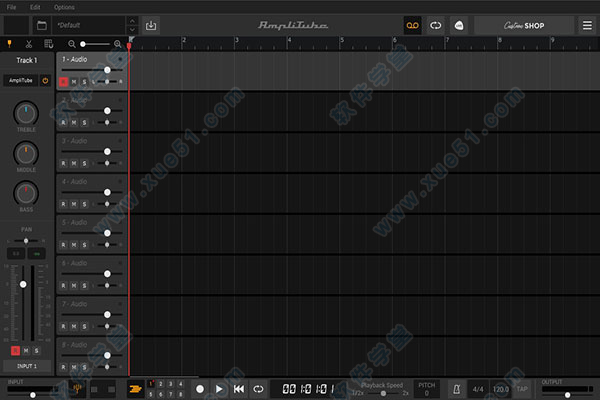This screenshot has width=600, height=400.
Task: Rewind to start with transport button
Action: (x=239, y=389)
